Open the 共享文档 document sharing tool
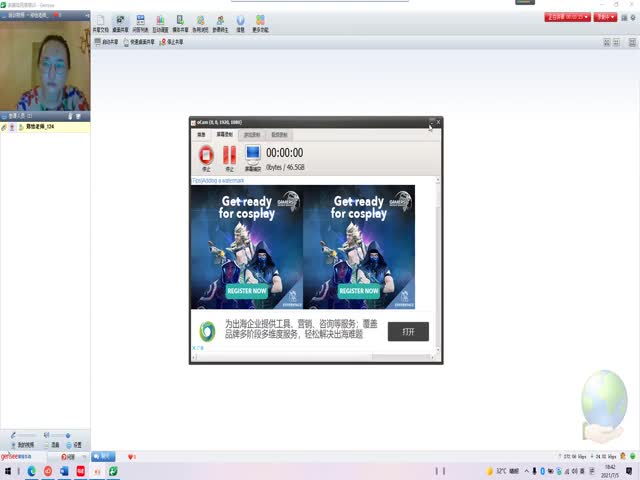Image resolution: width=640 pixels, height=480 pixels. coord(100,24)
